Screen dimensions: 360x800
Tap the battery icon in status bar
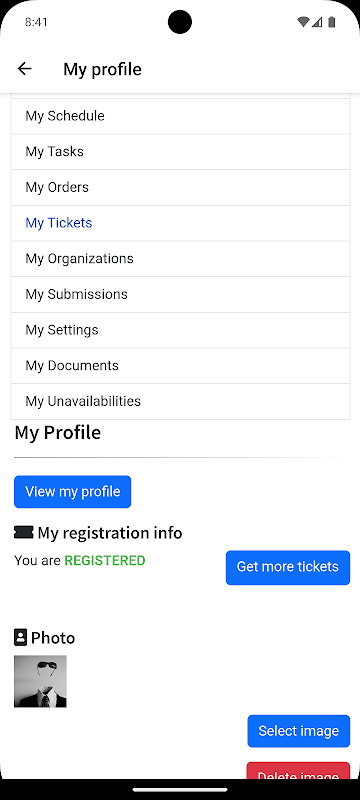click(x=332, y=22)
